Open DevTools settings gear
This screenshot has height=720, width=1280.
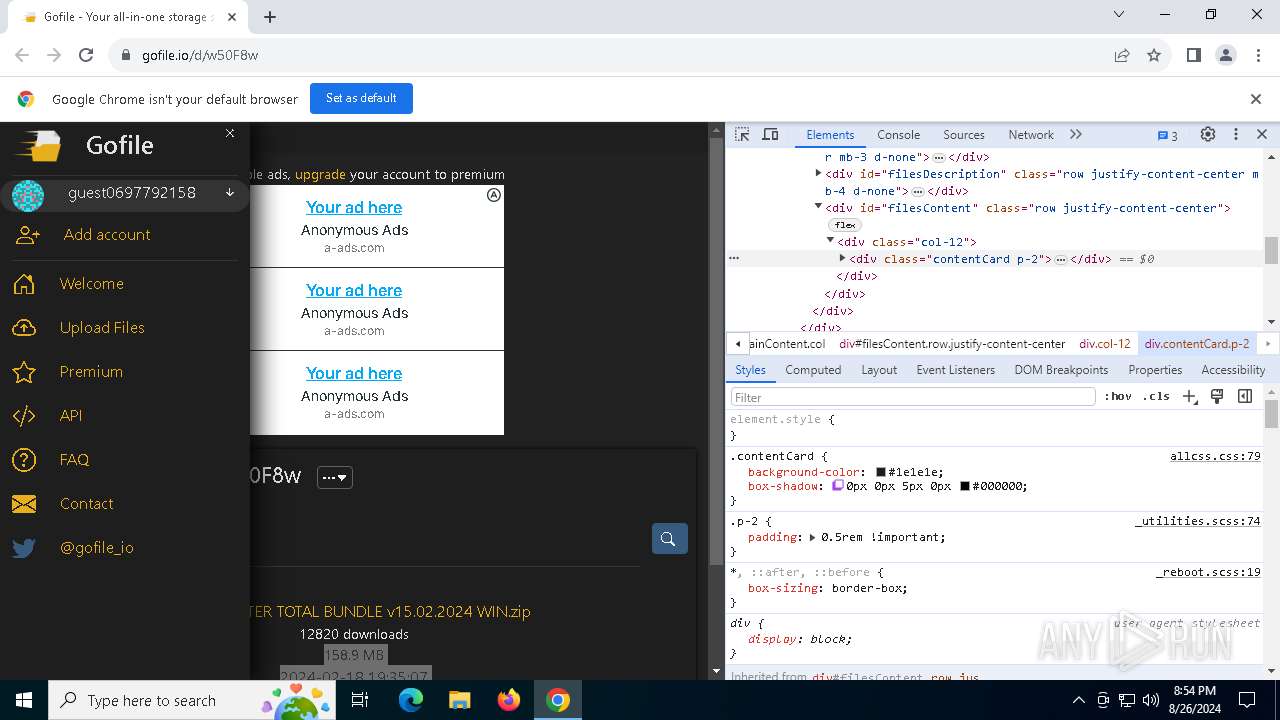click(1208, 134)
